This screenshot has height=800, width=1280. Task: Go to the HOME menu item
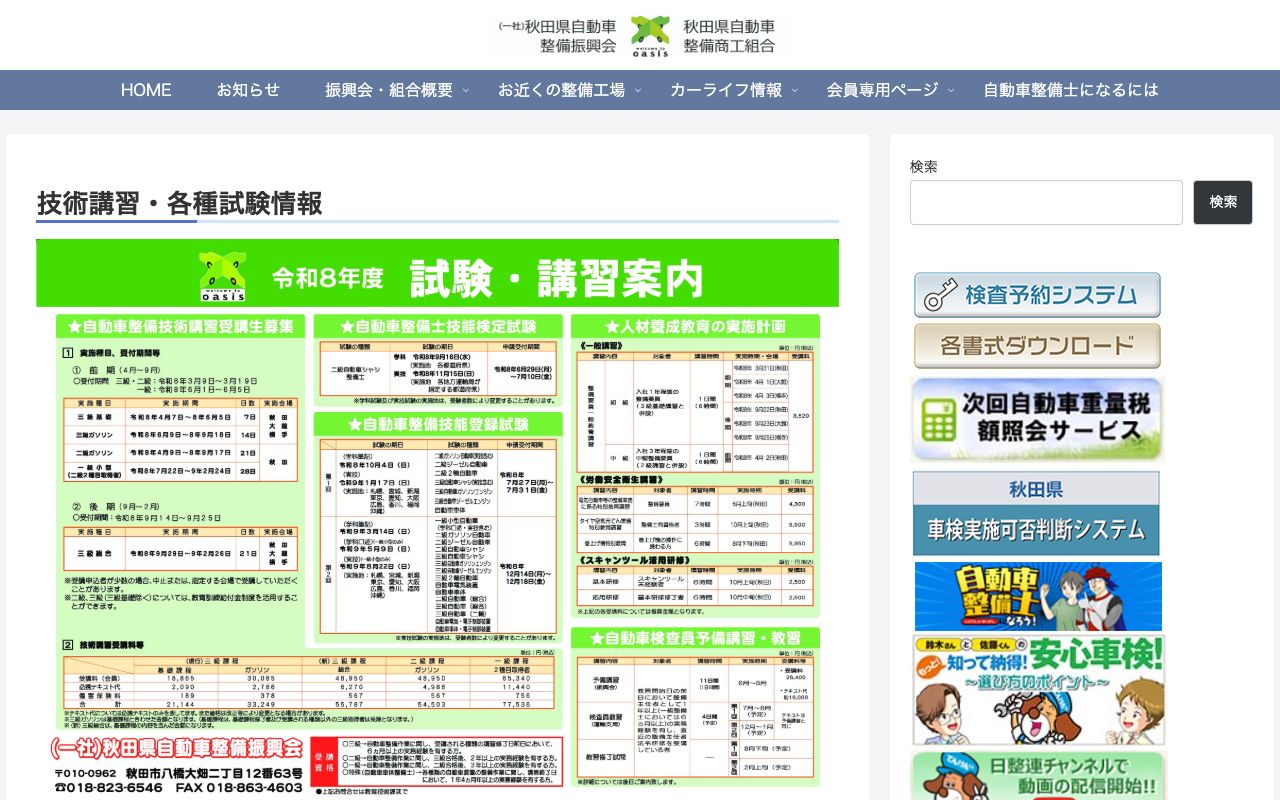pos(146,90)
